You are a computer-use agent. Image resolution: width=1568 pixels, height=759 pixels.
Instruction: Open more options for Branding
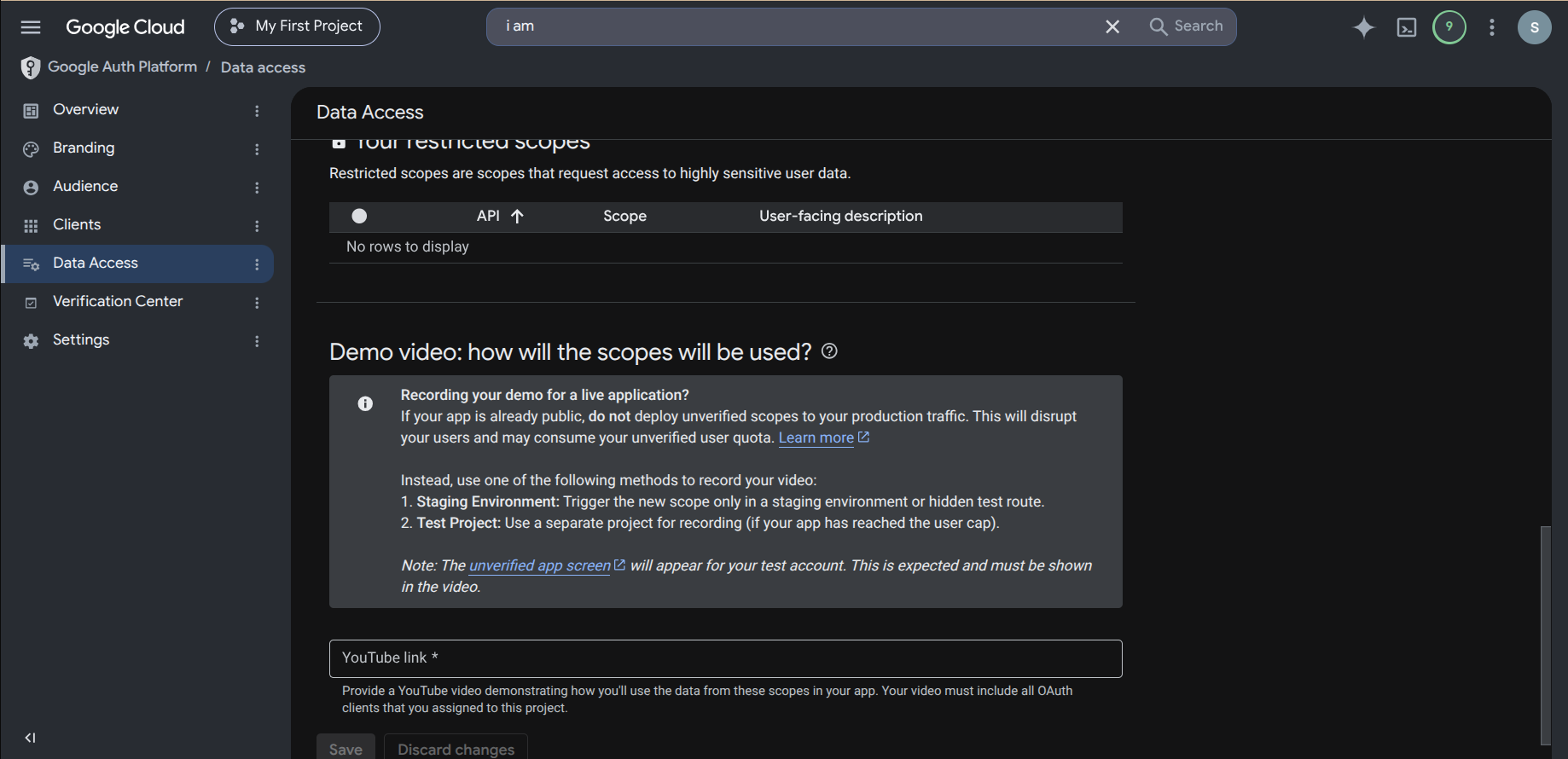257,149
